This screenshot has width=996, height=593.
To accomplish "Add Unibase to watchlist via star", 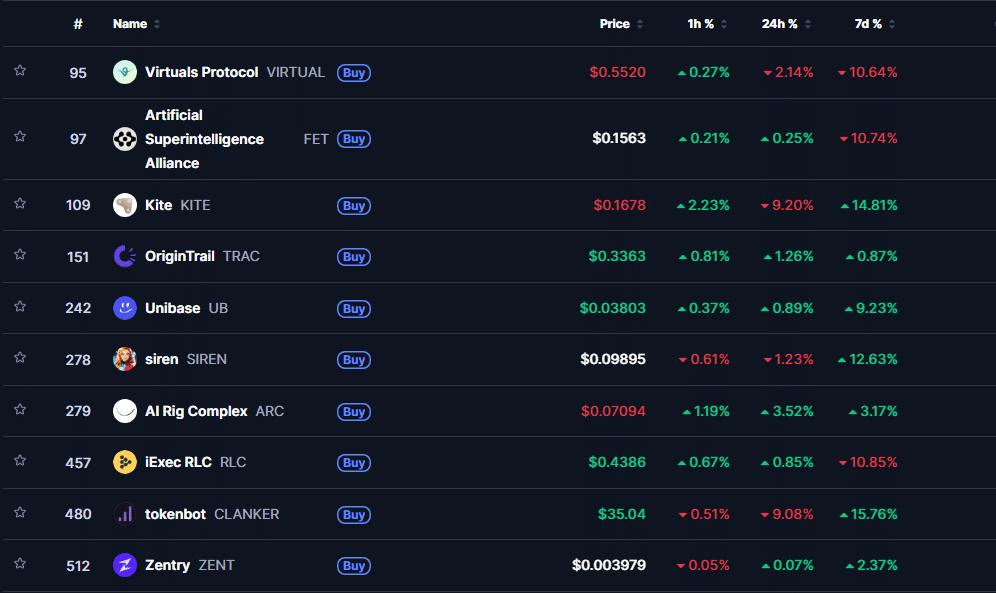I will click(20, 308).
